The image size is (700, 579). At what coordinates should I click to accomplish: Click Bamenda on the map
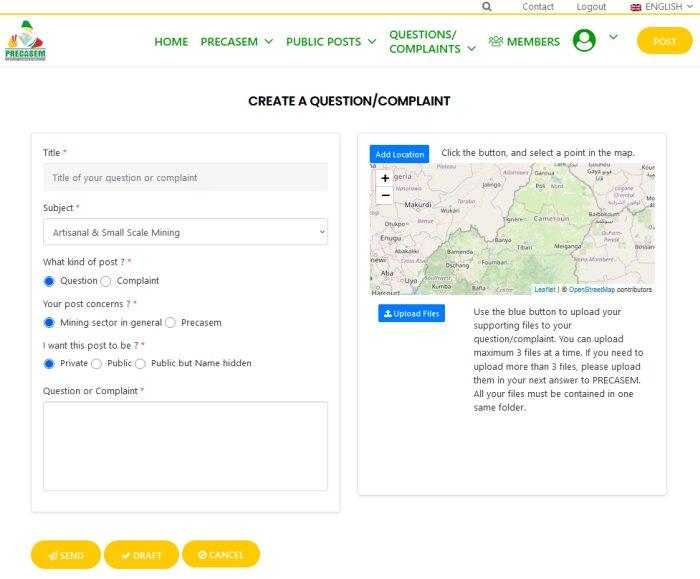click(x=459, y=252)
